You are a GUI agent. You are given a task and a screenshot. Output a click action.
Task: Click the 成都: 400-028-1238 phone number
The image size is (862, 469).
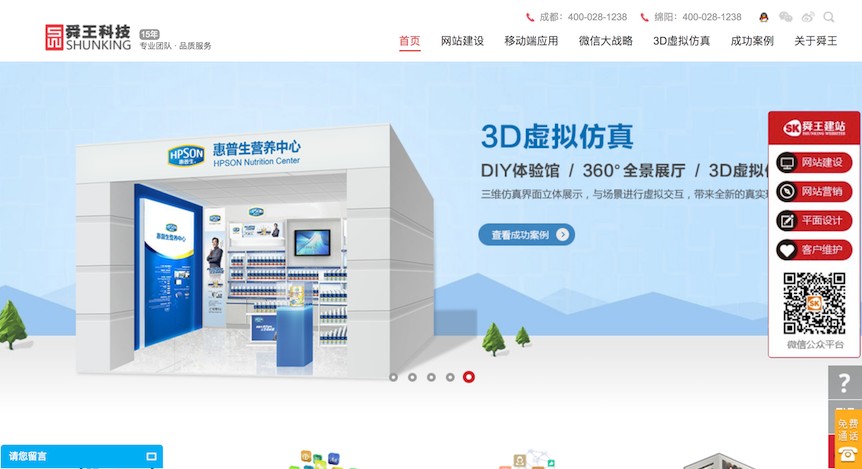coord(583,18)
